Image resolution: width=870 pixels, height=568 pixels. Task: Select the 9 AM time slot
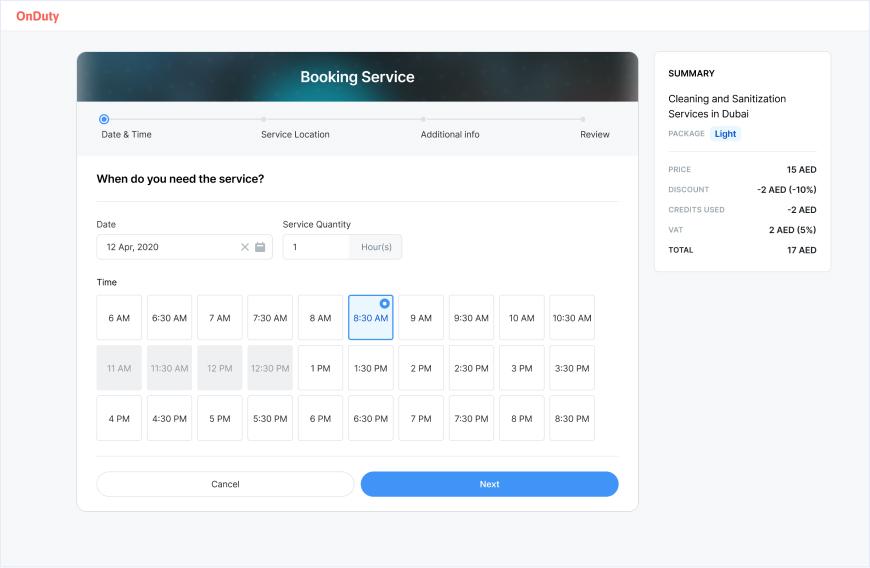pos(421,317)
